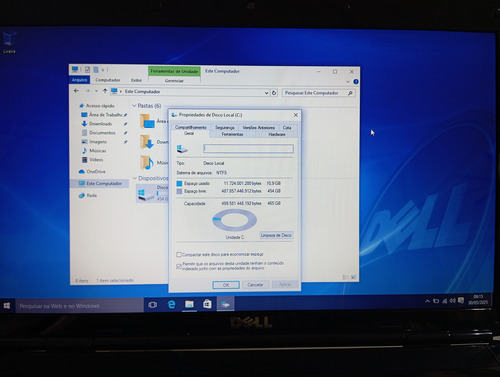This screenshot has width=500, height=377.
Task: Click the Limpeza de Disco button
Action: 276,235
